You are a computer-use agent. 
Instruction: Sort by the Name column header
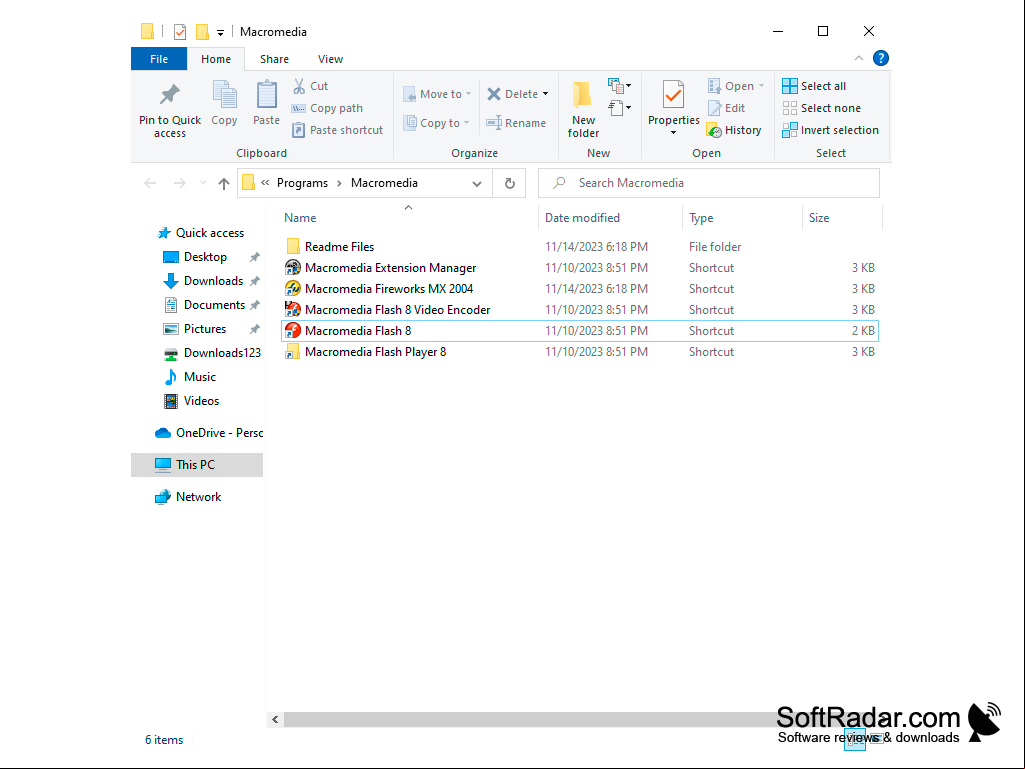300,218
